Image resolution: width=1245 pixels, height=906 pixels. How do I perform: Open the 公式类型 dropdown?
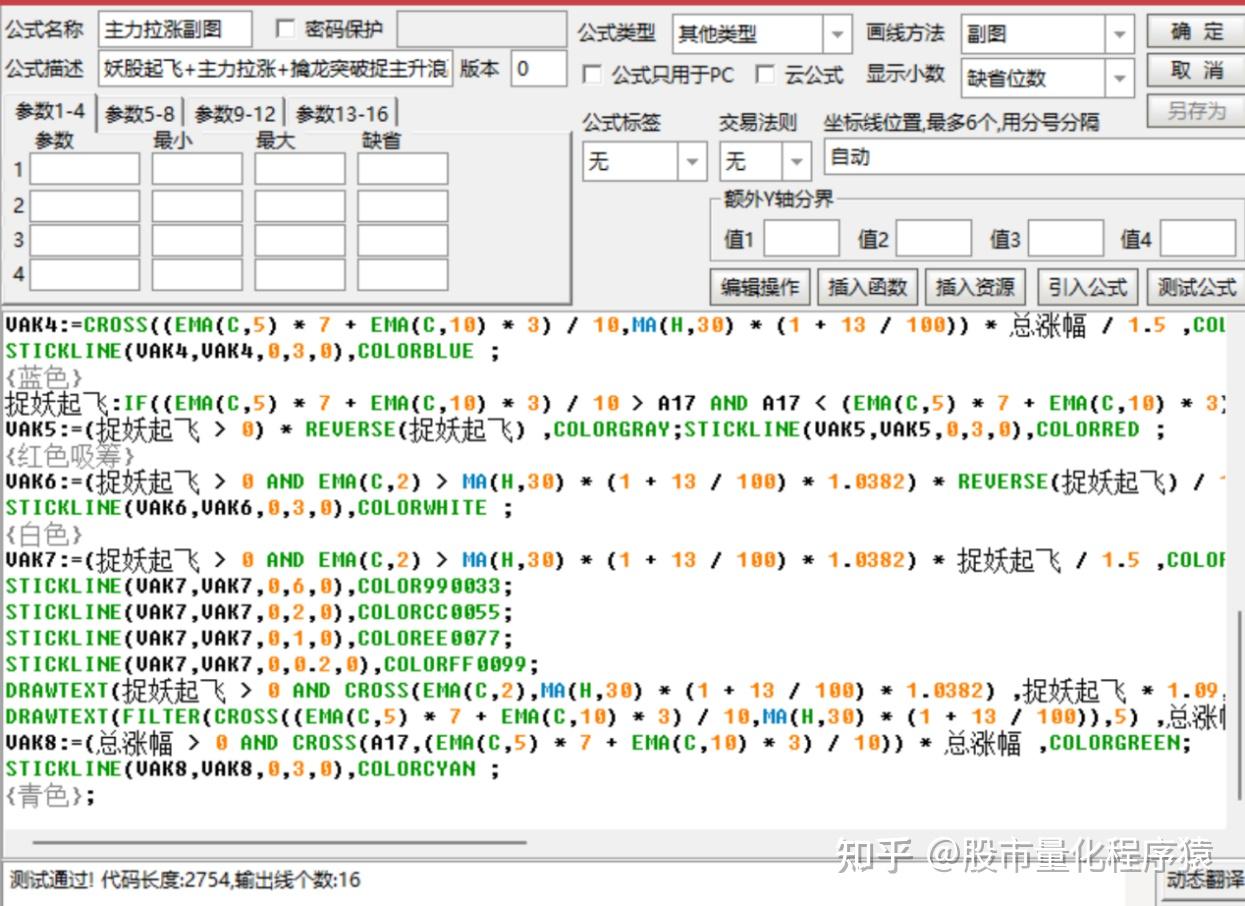[x=838, y=35]
